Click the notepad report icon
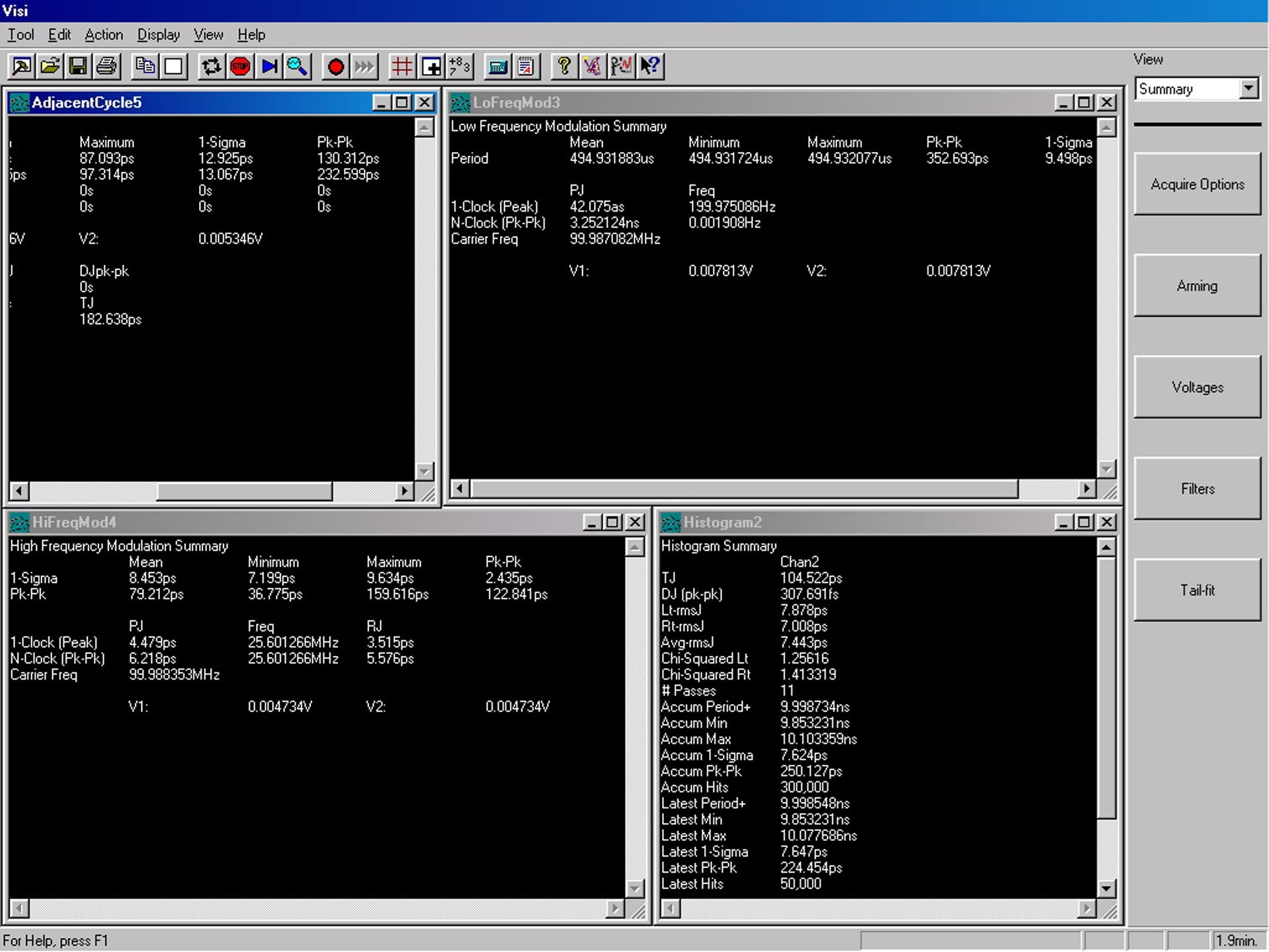Viewport: 1269px width, 952px height. (x=526, y=66)
